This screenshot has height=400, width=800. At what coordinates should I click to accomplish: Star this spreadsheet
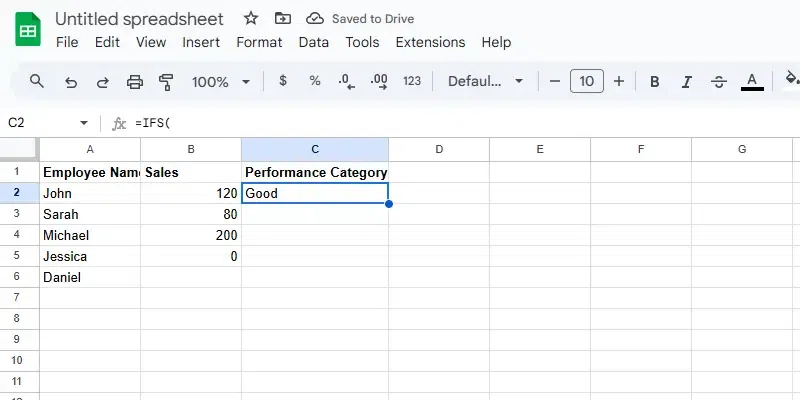[x=251, y=19]
